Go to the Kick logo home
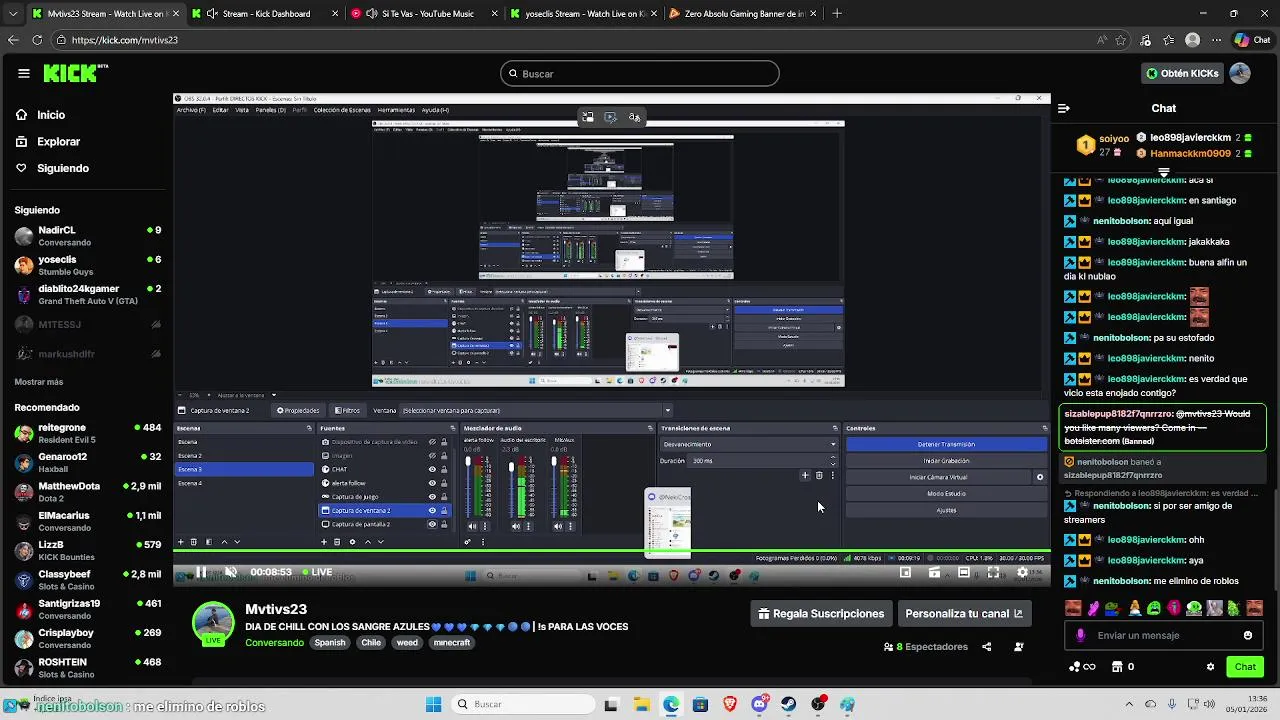1280x720 pixels. (75, 73)
